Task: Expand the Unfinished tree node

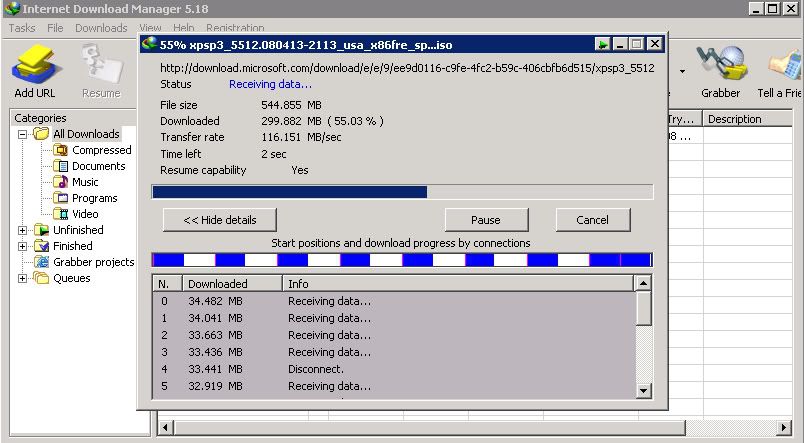Action: (23, 230)
